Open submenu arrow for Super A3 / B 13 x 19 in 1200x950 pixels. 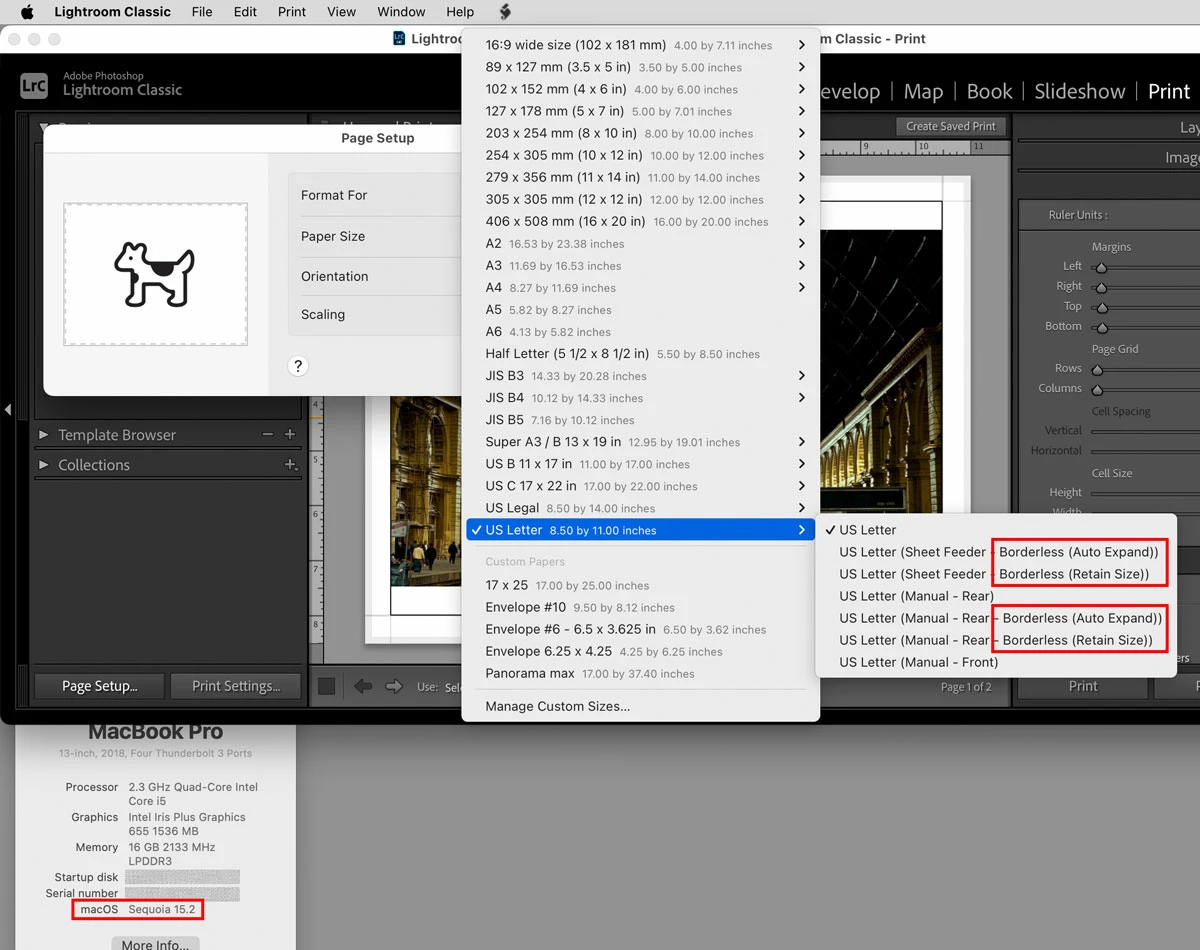coord(802,441)
